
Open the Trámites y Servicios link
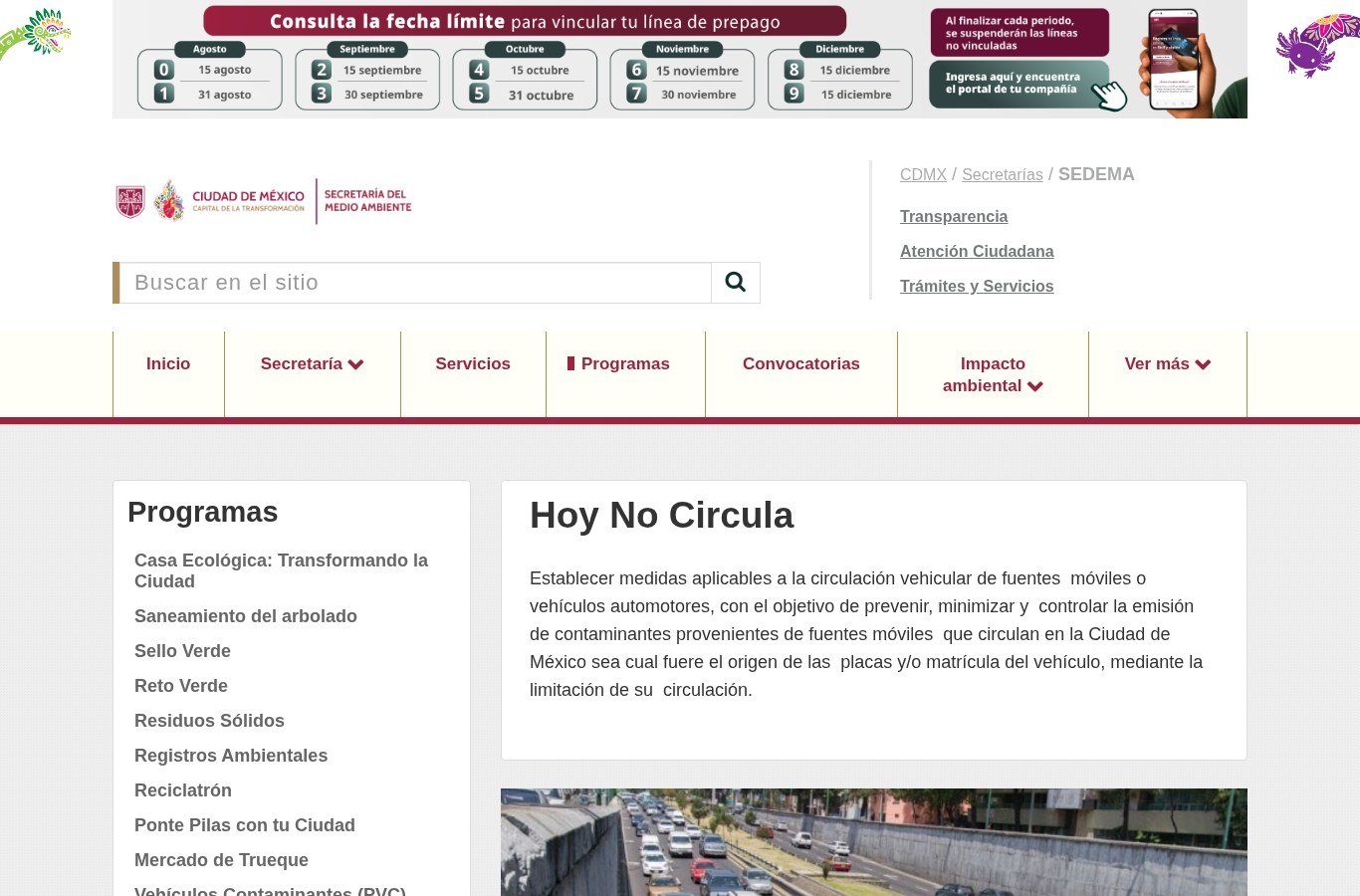pos(977,287)
